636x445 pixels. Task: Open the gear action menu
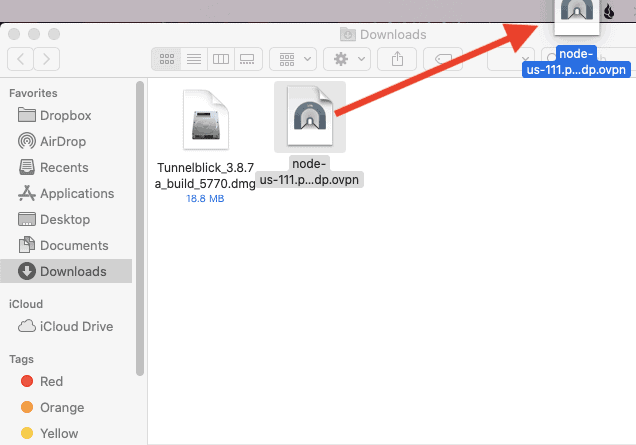347,59
